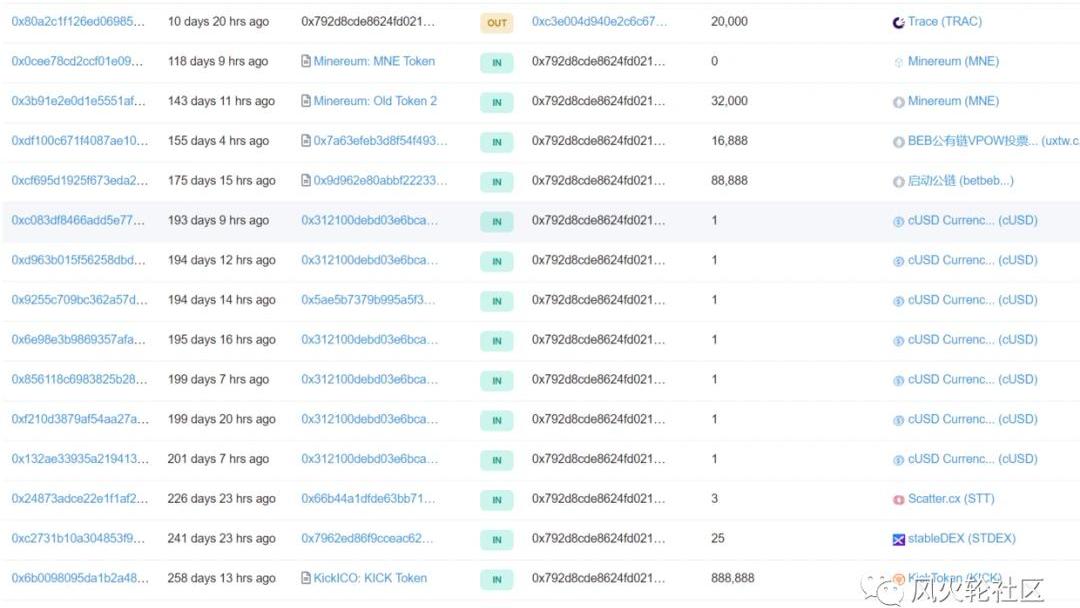Click the Trace (TRAC) token logo icon
The height and width of the screenshot is (608, 1080).
point(898,23)
